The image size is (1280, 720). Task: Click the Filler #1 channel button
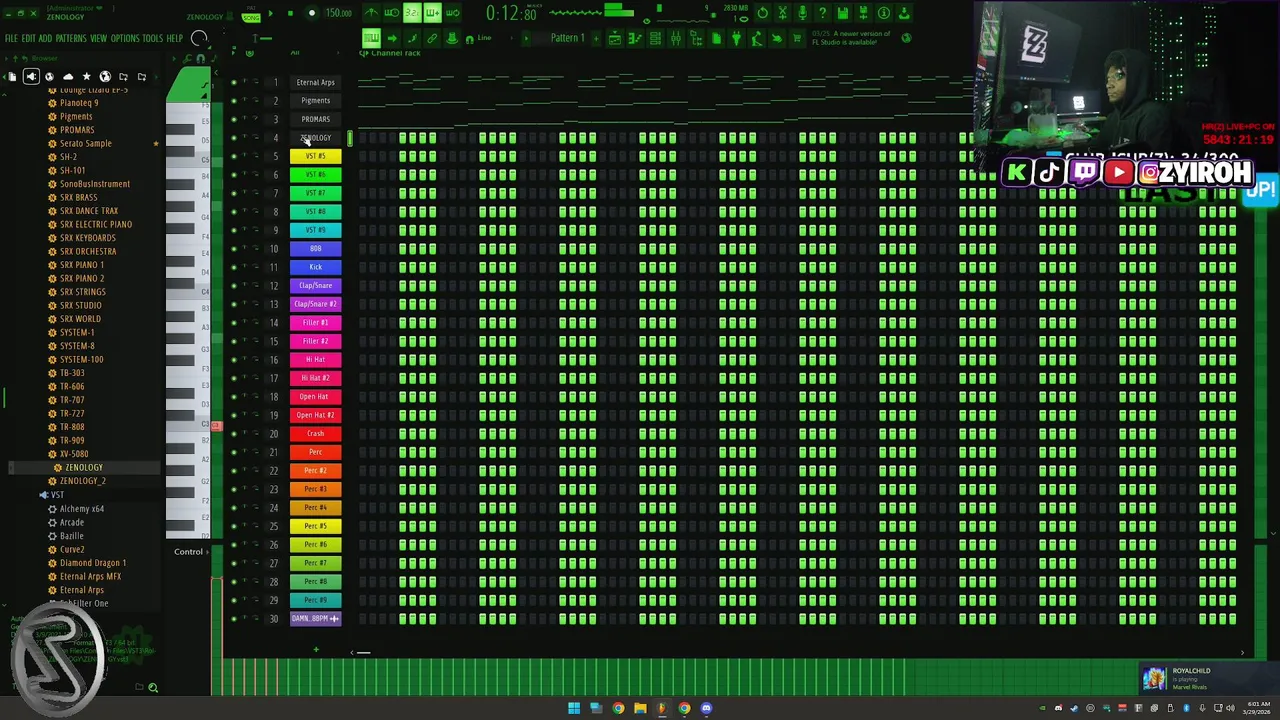[x=315, y=322]
